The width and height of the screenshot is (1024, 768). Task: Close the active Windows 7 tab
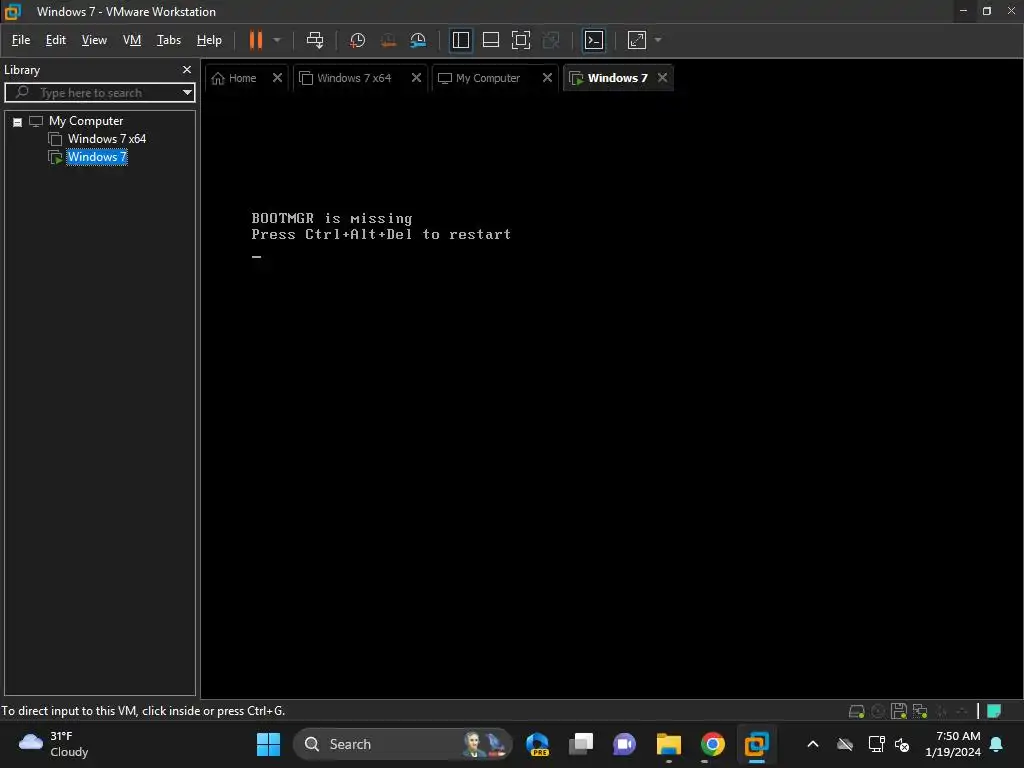pos(662,78)
